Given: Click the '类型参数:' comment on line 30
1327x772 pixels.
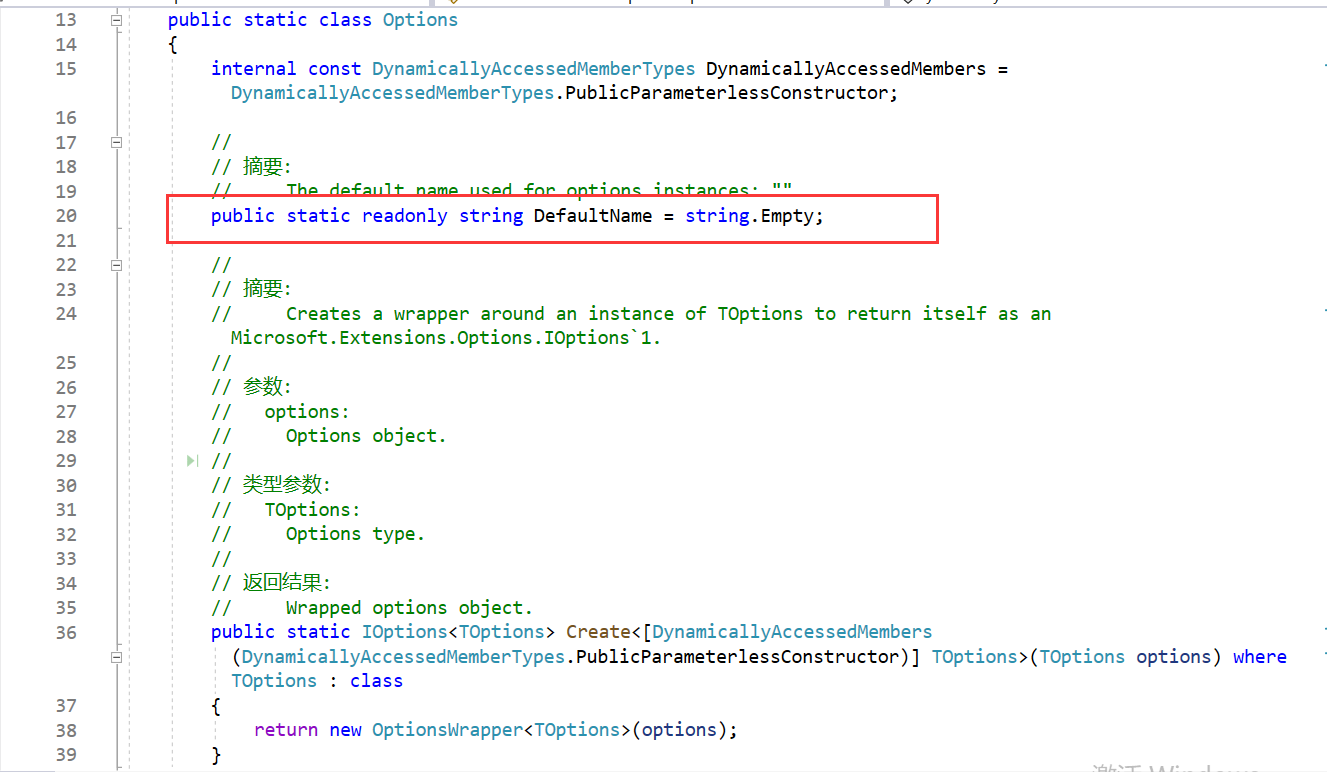Looking at the screenshot, I should pyautogui.click(x=286, y=485).
